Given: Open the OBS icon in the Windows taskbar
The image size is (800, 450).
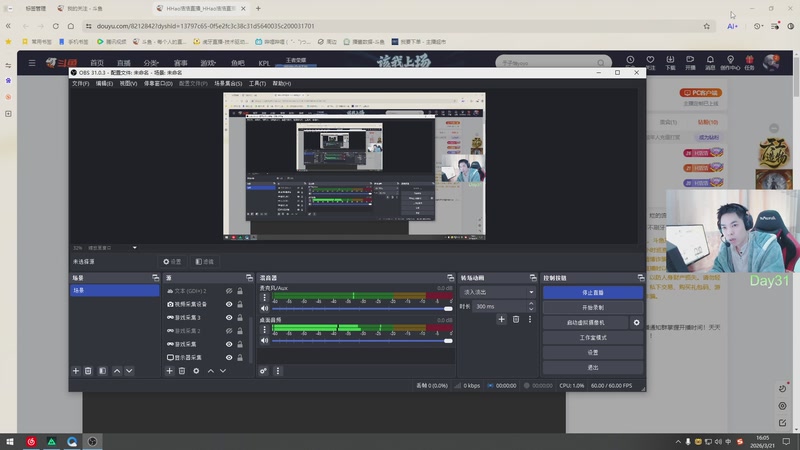Looking at the screenshot, I should [92, 441].
